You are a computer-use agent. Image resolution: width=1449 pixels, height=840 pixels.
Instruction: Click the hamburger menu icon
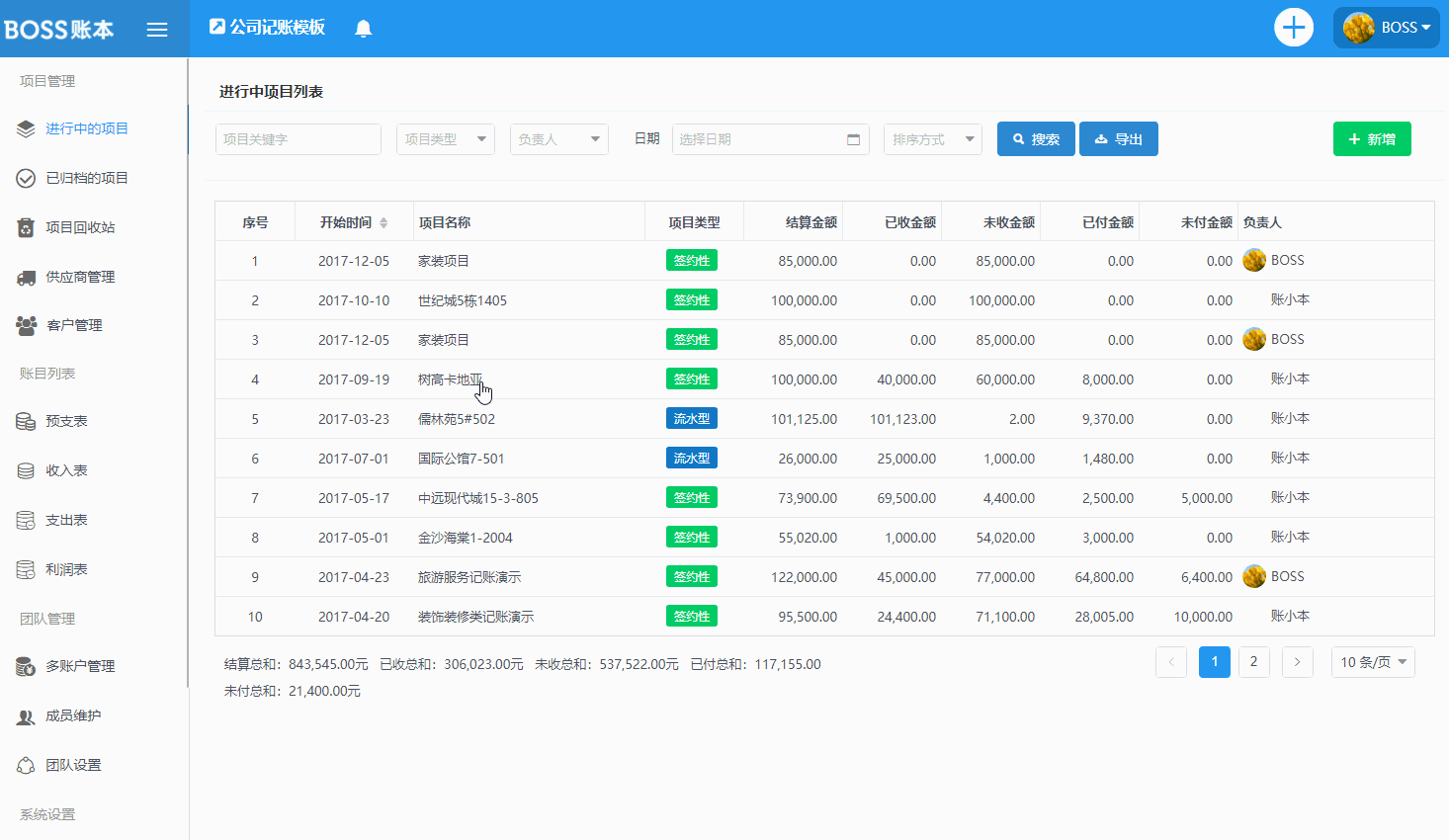click(157, 30)
